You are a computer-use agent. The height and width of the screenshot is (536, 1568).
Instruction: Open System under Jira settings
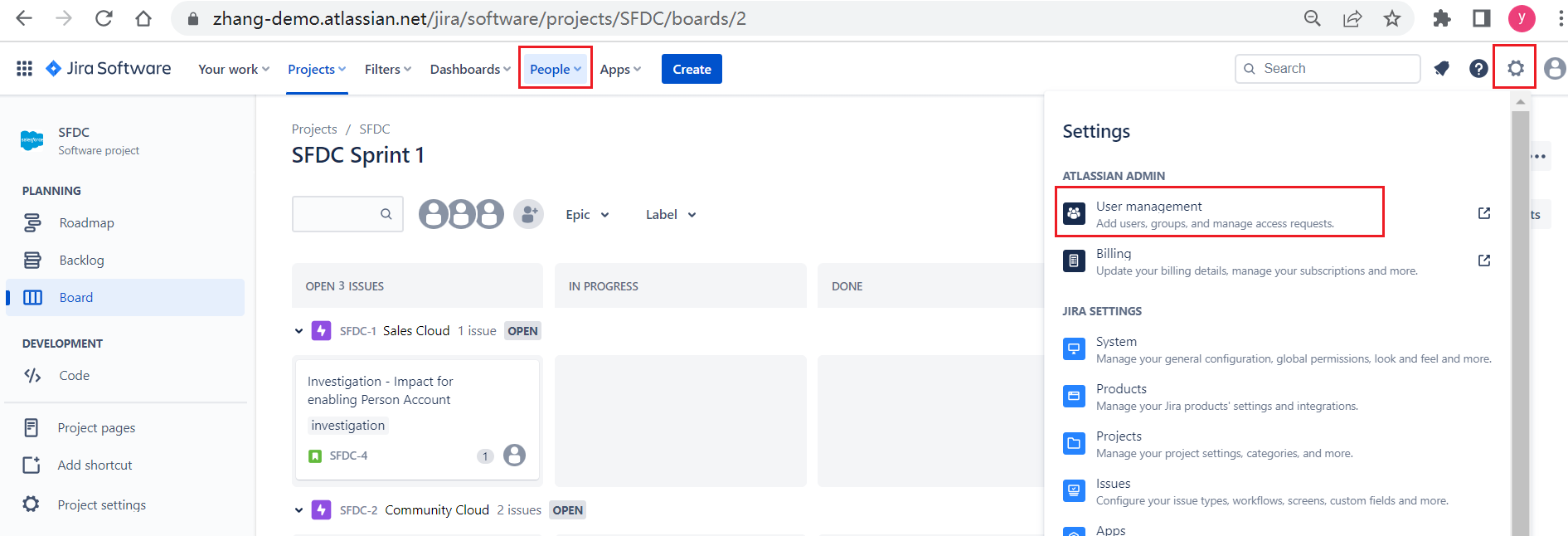click(x=1277, y=349)
